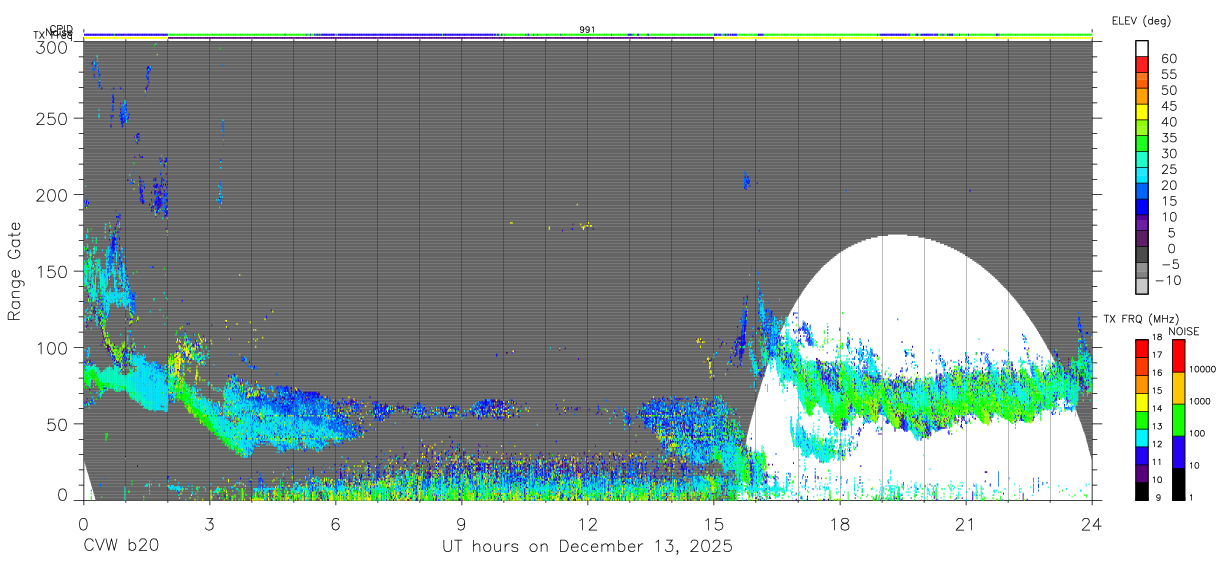Pick yellow TX FRQ swatch between 14 and 15
This screenshot has height=567, width=1228.
coord(1142,401)
